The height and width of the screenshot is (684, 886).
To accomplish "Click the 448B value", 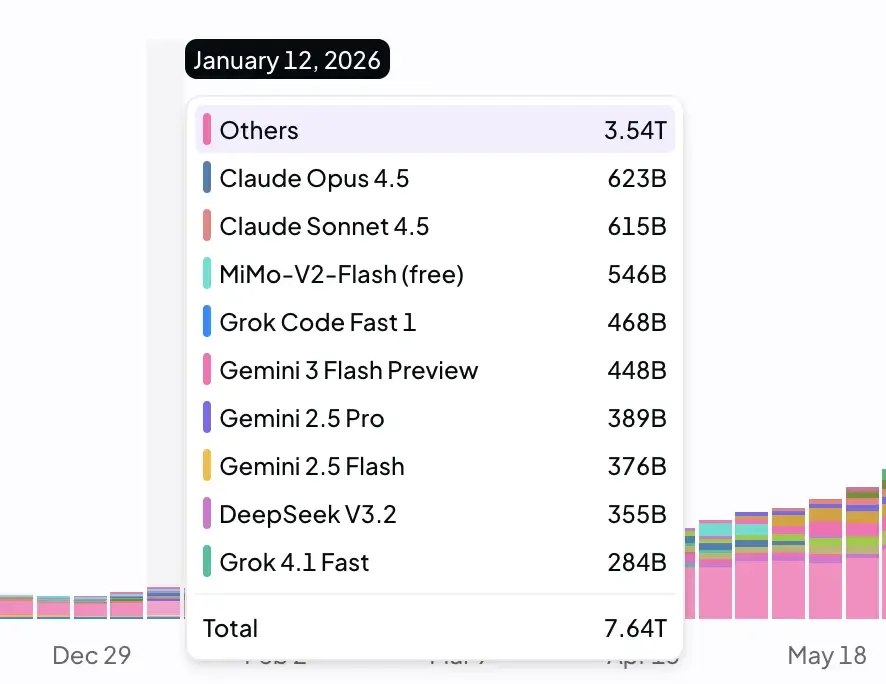I will click(637, 371).
